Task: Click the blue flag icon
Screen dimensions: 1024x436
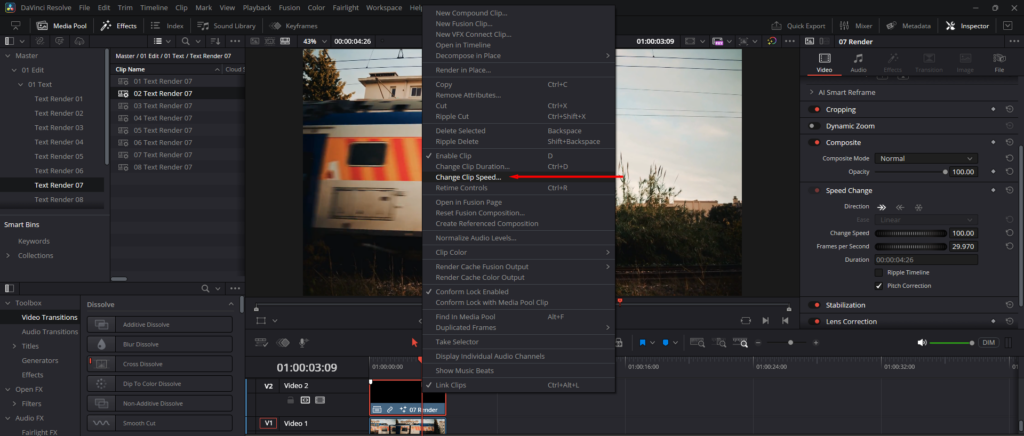Action: point(643,342)
